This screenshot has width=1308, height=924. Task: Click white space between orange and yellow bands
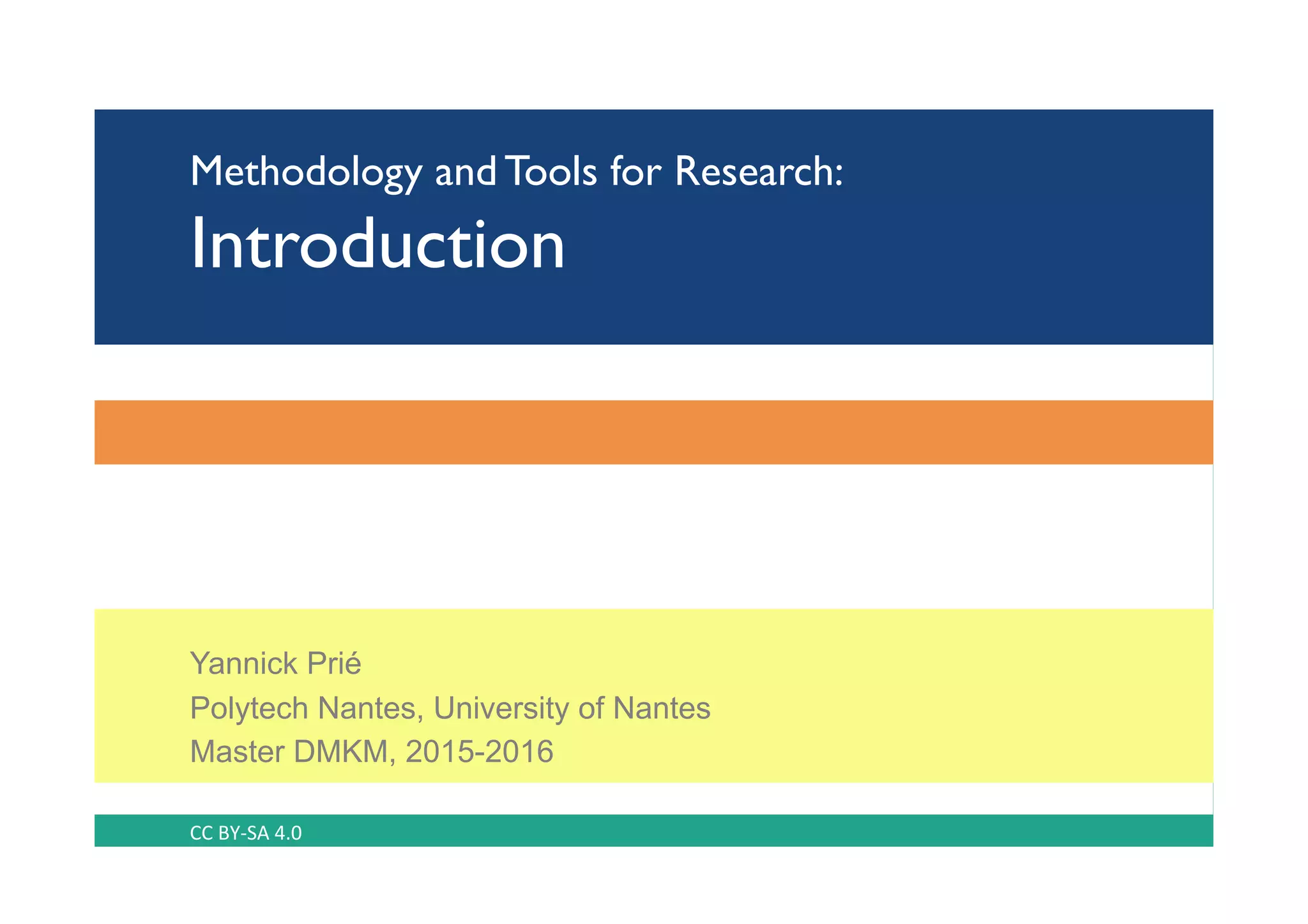[x=653, y=536]
